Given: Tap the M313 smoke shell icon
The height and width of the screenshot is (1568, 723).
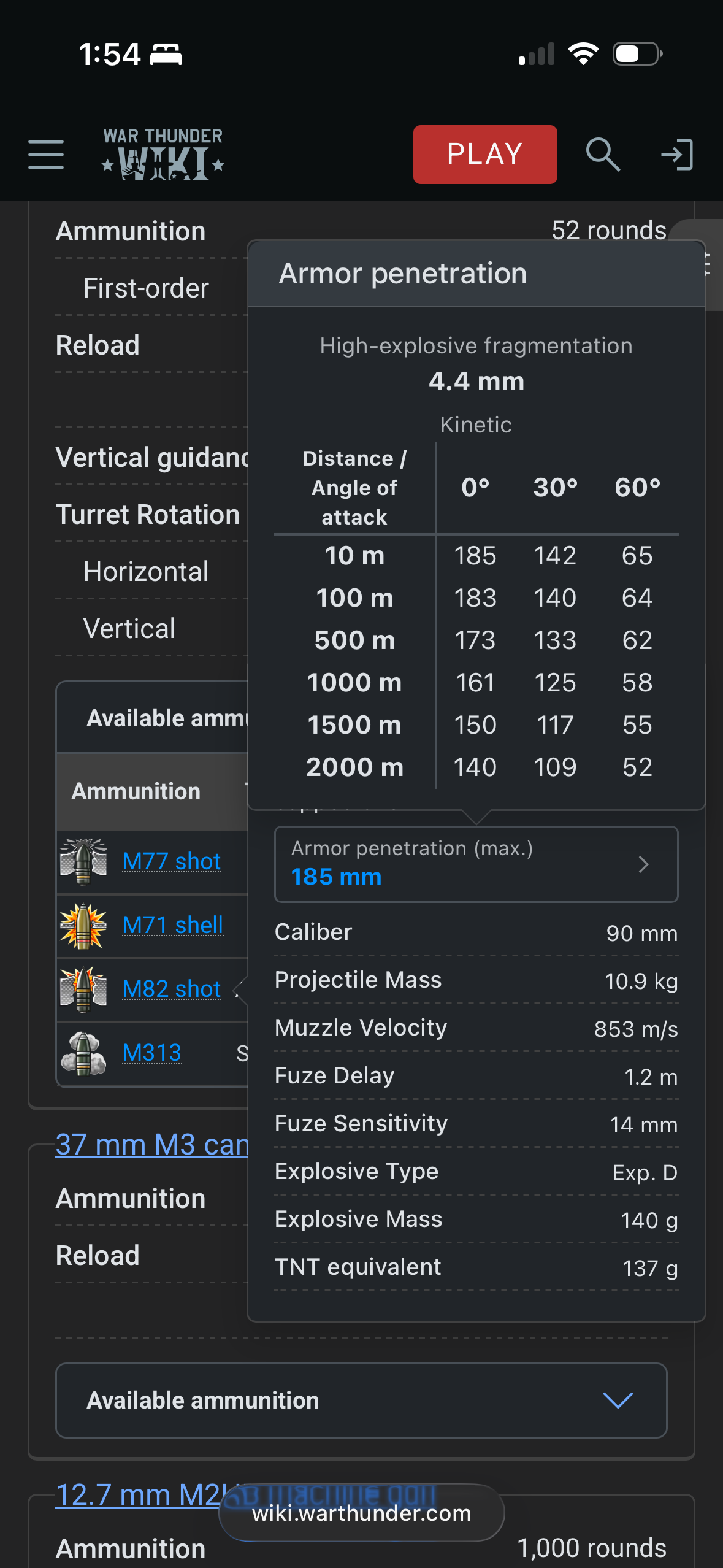Looking at the screenshot, I should (x=84, y=1053).
